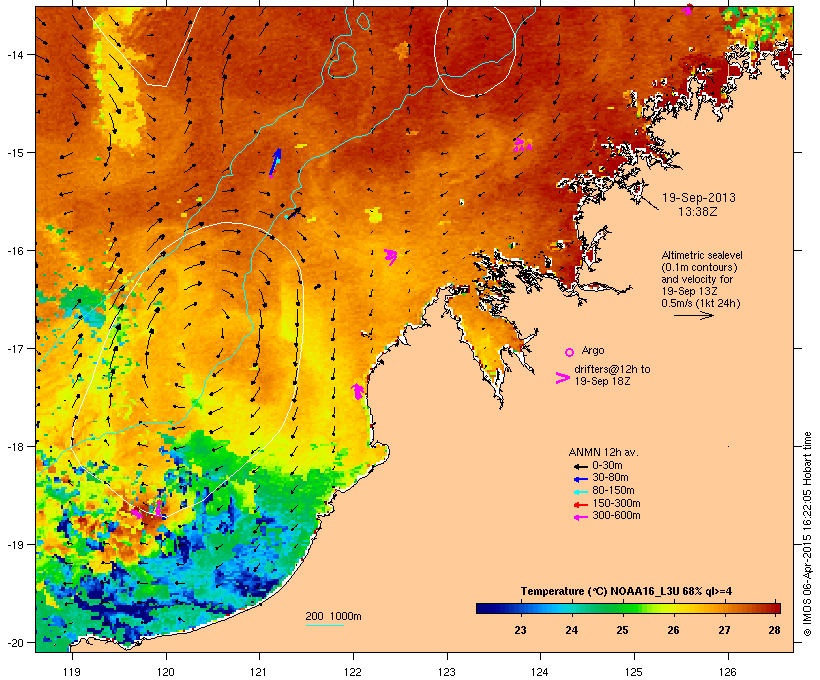Click the red 150-300m legend arrow

coord(580,504)
